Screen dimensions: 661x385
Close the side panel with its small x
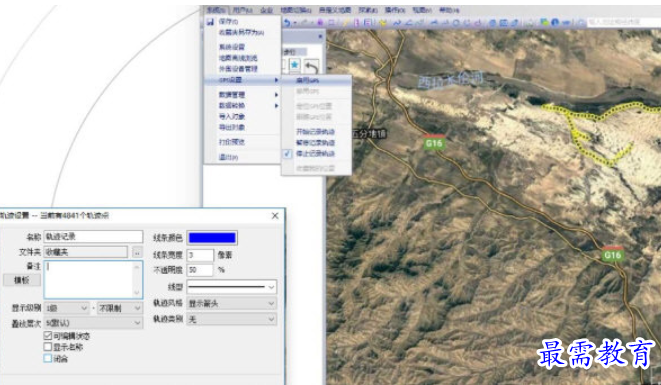pyautogui.click(x=320, y=37)
